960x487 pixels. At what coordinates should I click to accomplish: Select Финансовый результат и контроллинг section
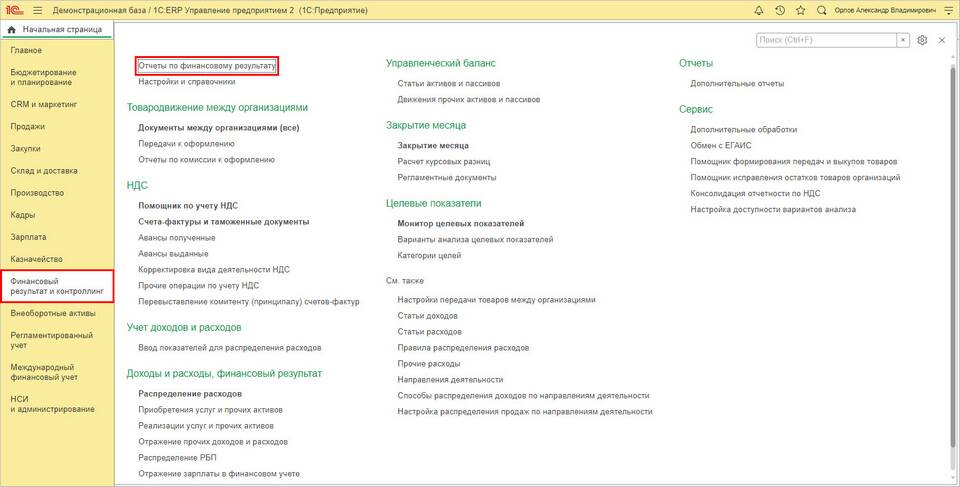pyautogui.click(x=58, y=286)
